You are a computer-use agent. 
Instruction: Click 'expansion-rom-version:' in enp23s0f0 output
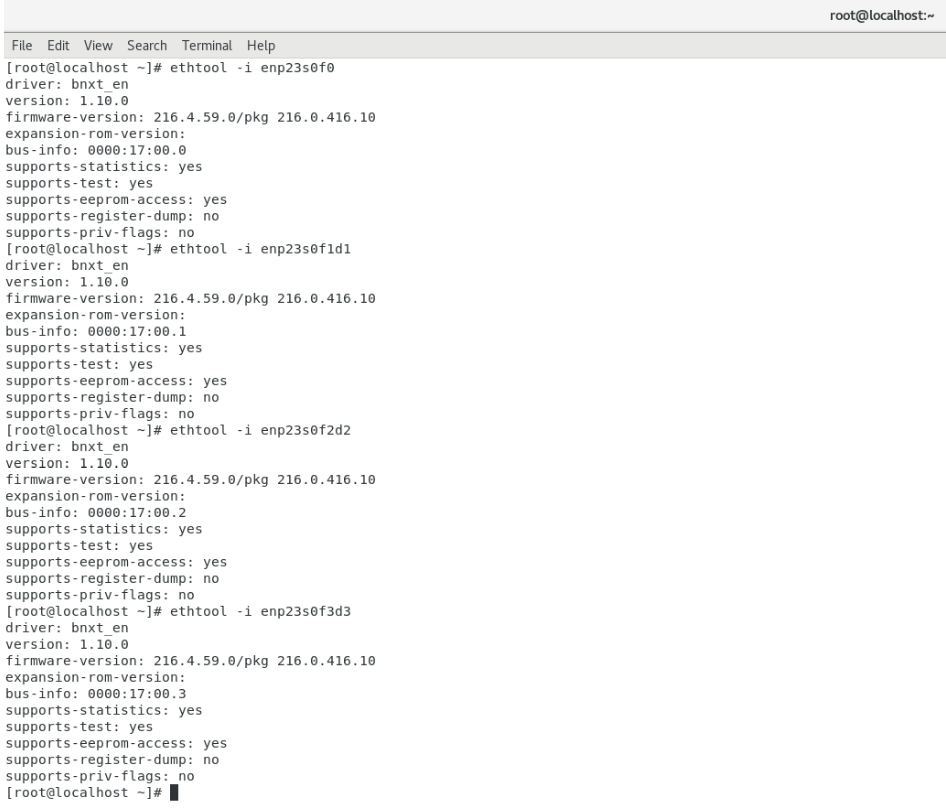(95, 134)
